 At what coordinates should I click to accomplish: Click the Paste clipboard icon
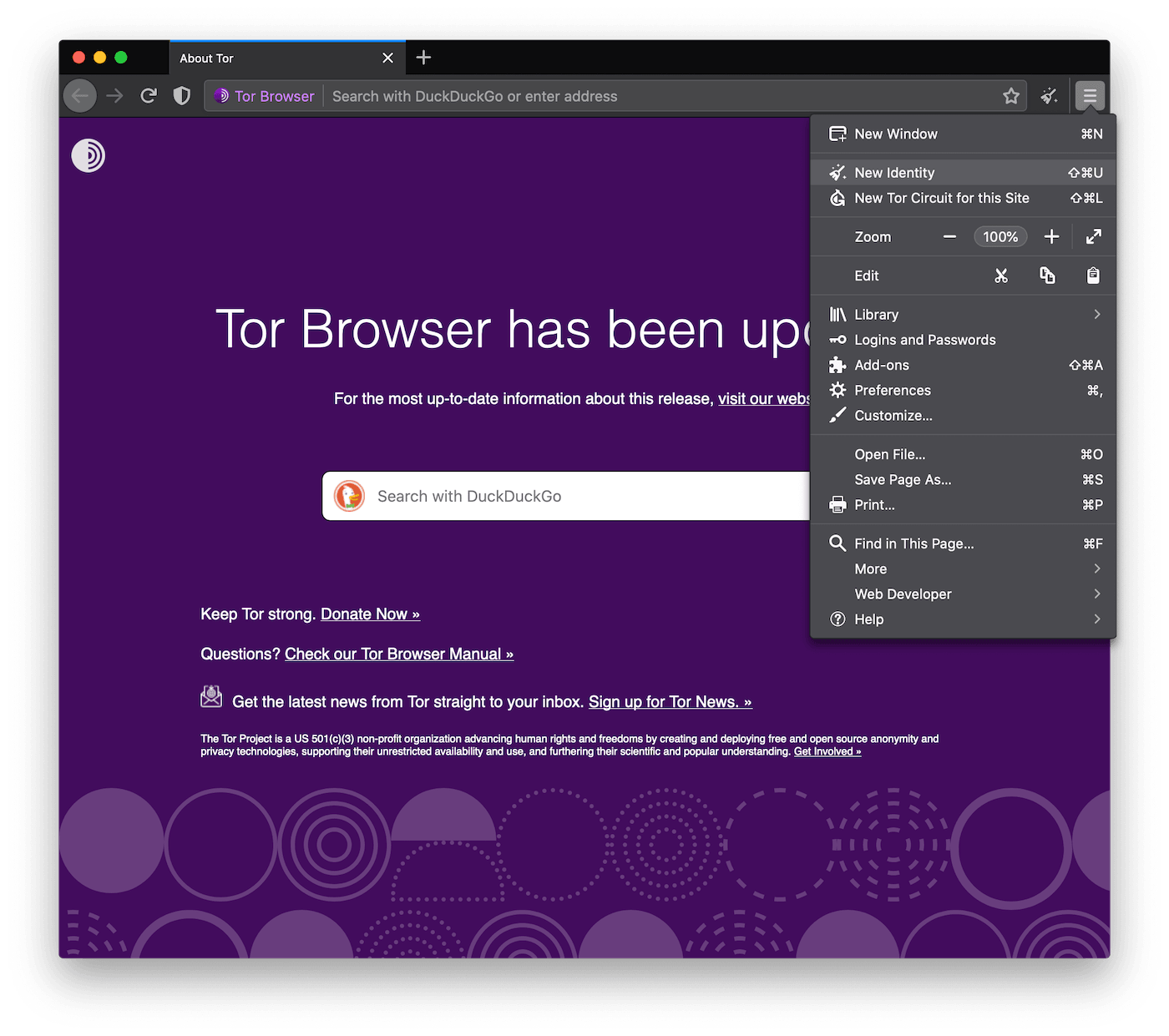[1093, 275]
